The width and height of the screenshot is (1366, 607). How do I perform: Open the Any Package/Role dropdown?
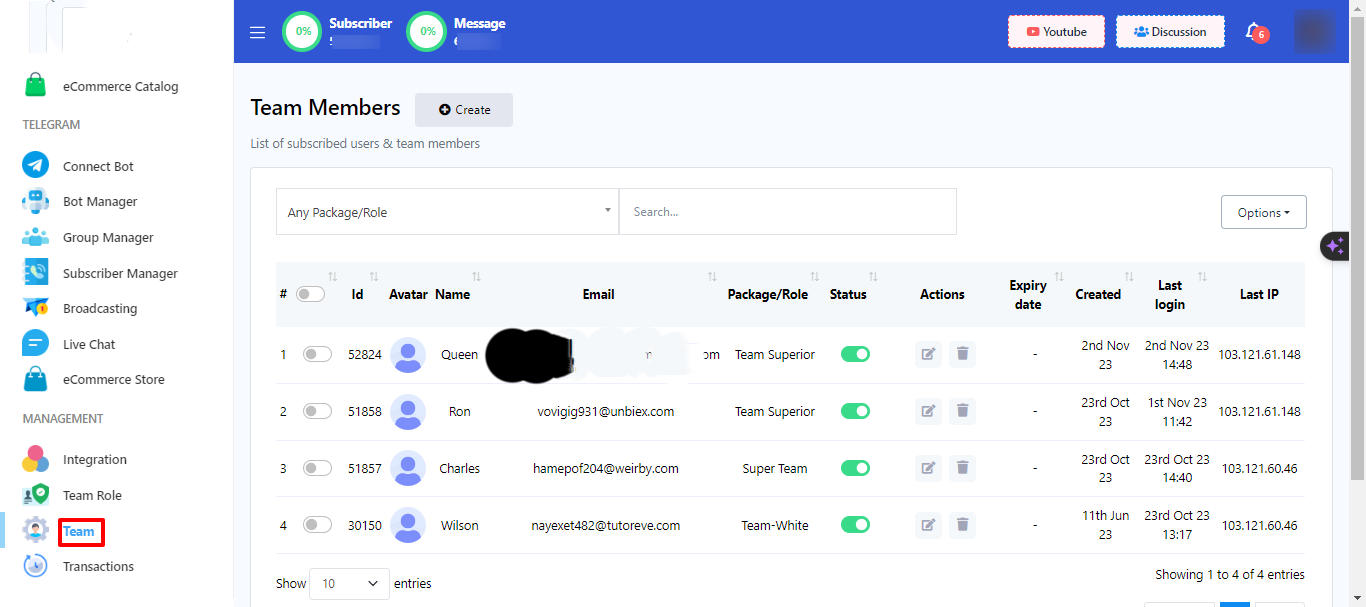[x=447, y=212]
